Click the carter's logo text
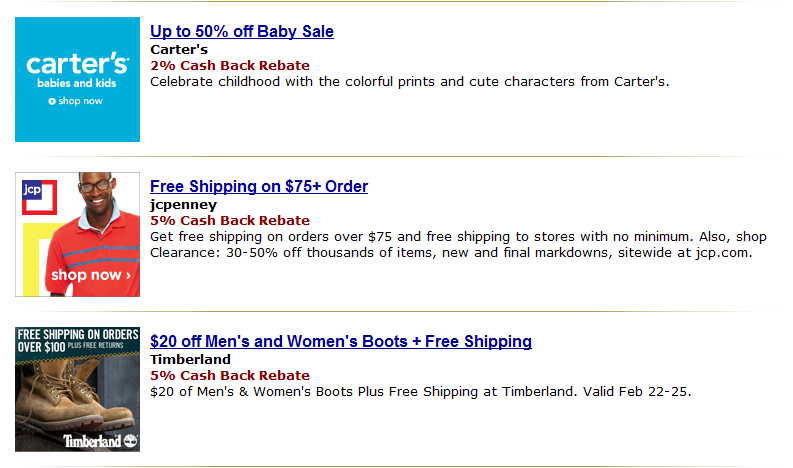Image resolution: width=793 pixels, height=468 pixels. (x=77, y=64)
